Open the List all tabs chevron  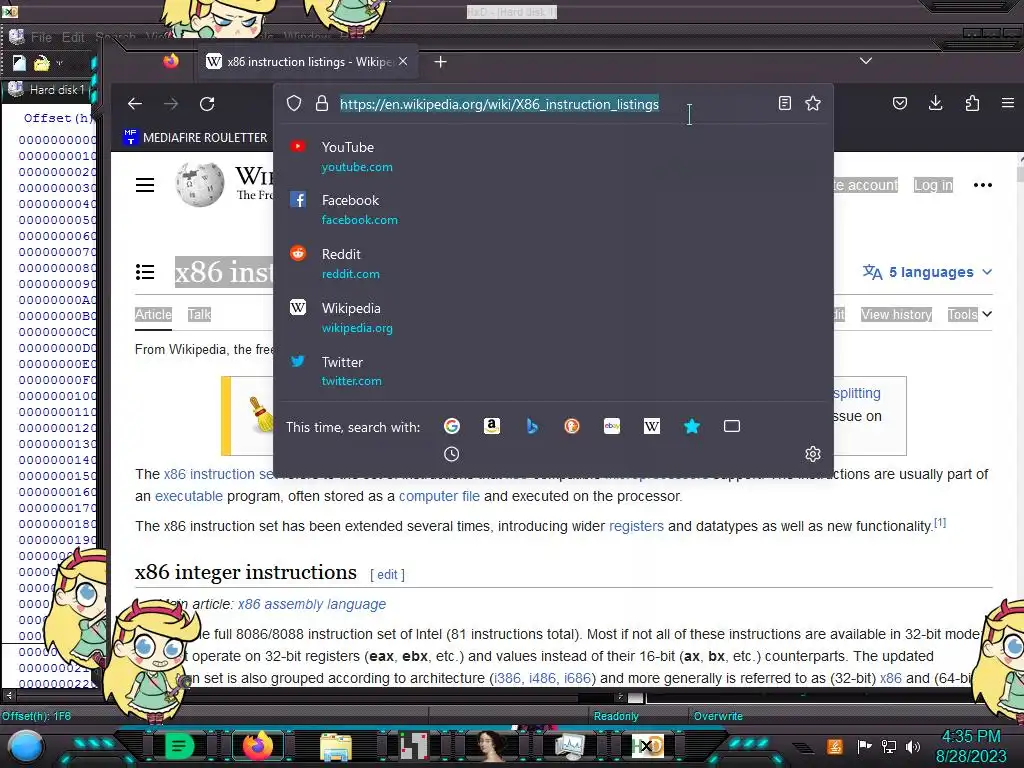click(866, 61)
